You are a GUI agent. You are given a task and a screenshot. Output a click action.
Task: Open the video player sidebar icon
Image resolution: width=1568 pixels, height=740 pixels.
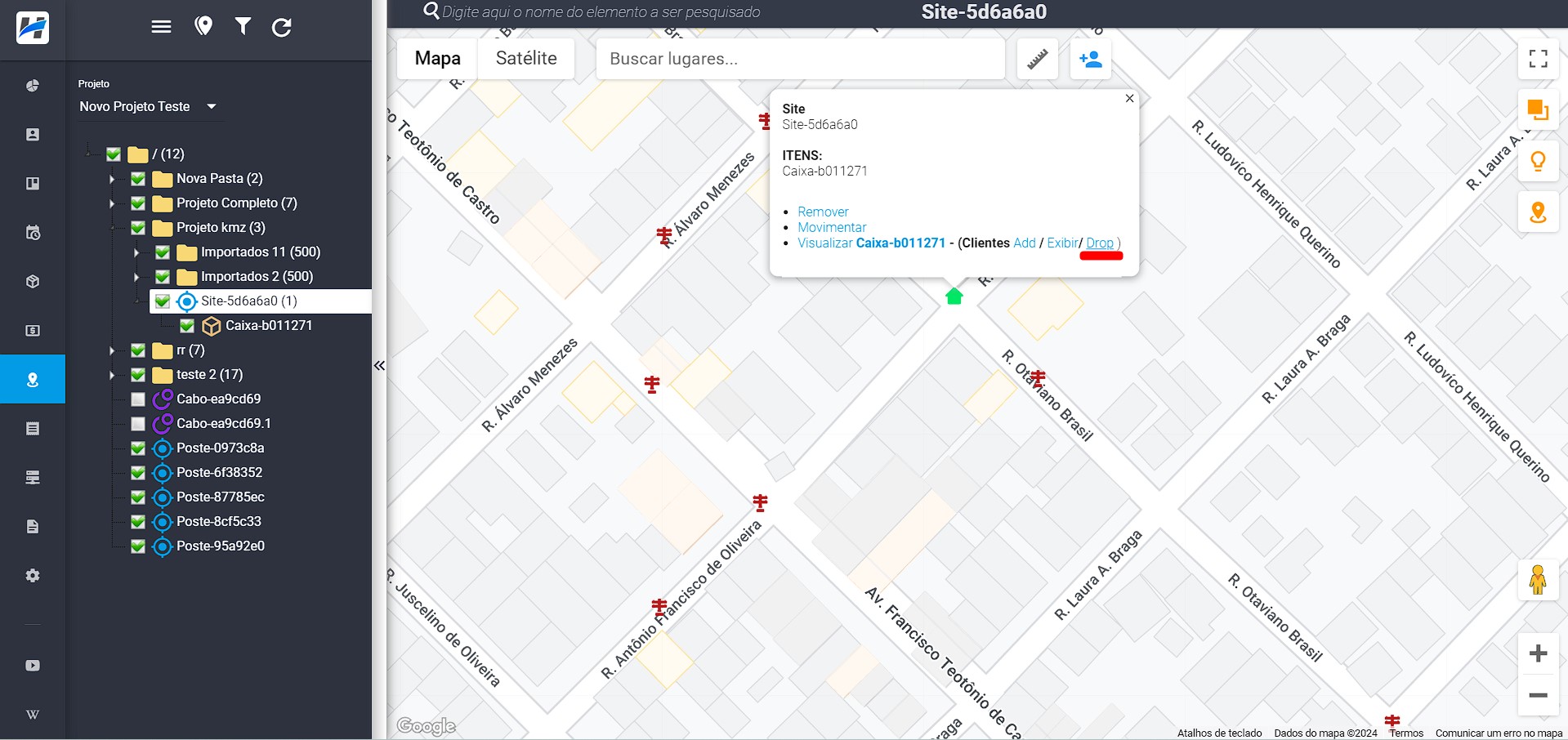(33, 666)
